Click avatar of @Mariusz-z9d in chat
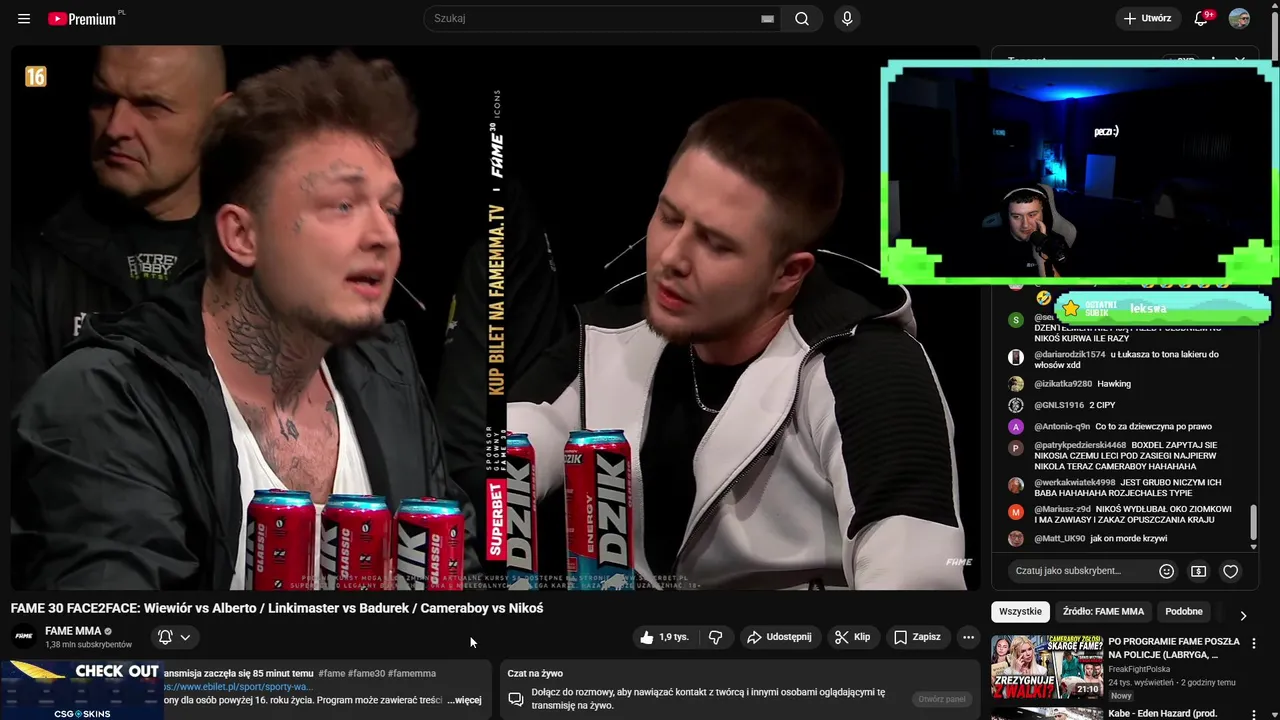This screenshot has height=720, width=1280. click(1016, 512)
